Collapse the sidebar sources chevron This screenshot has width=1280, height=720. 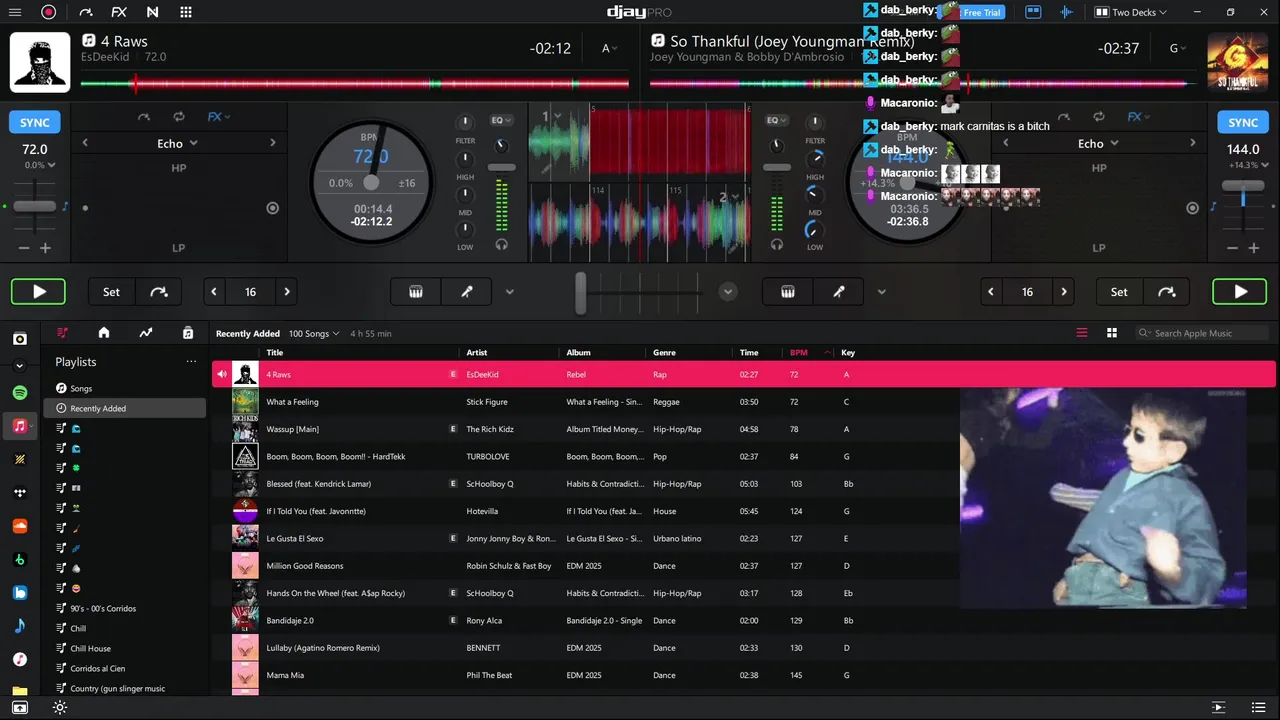click(x=20, y=366)
